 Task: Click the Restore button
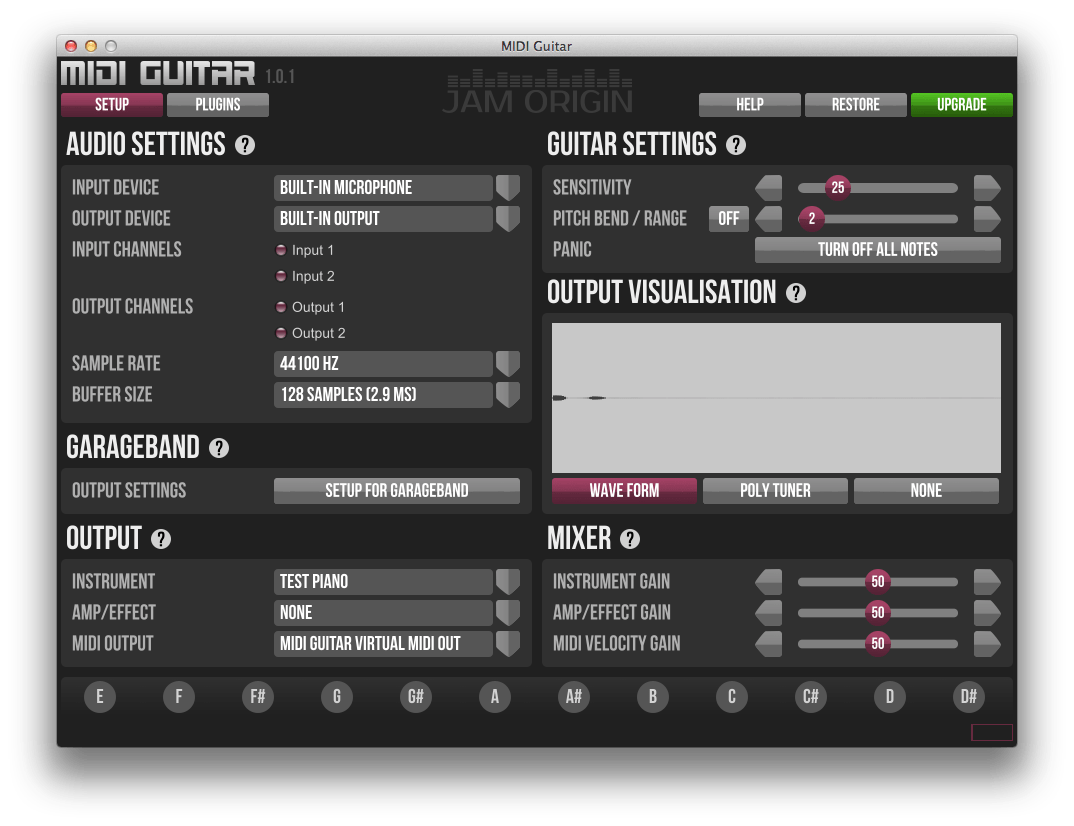point(856,105)
